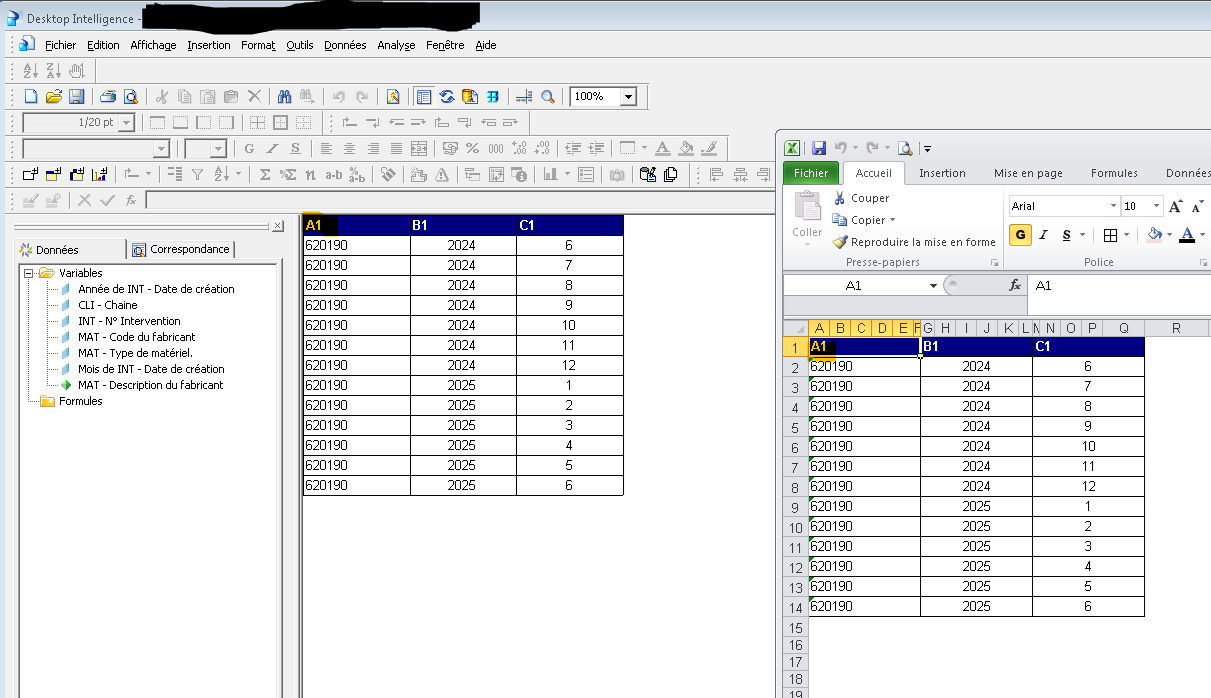The image size is (1211, 698).
Task: Insert a chart using the chart-plus icon
Action: (98, 174)
